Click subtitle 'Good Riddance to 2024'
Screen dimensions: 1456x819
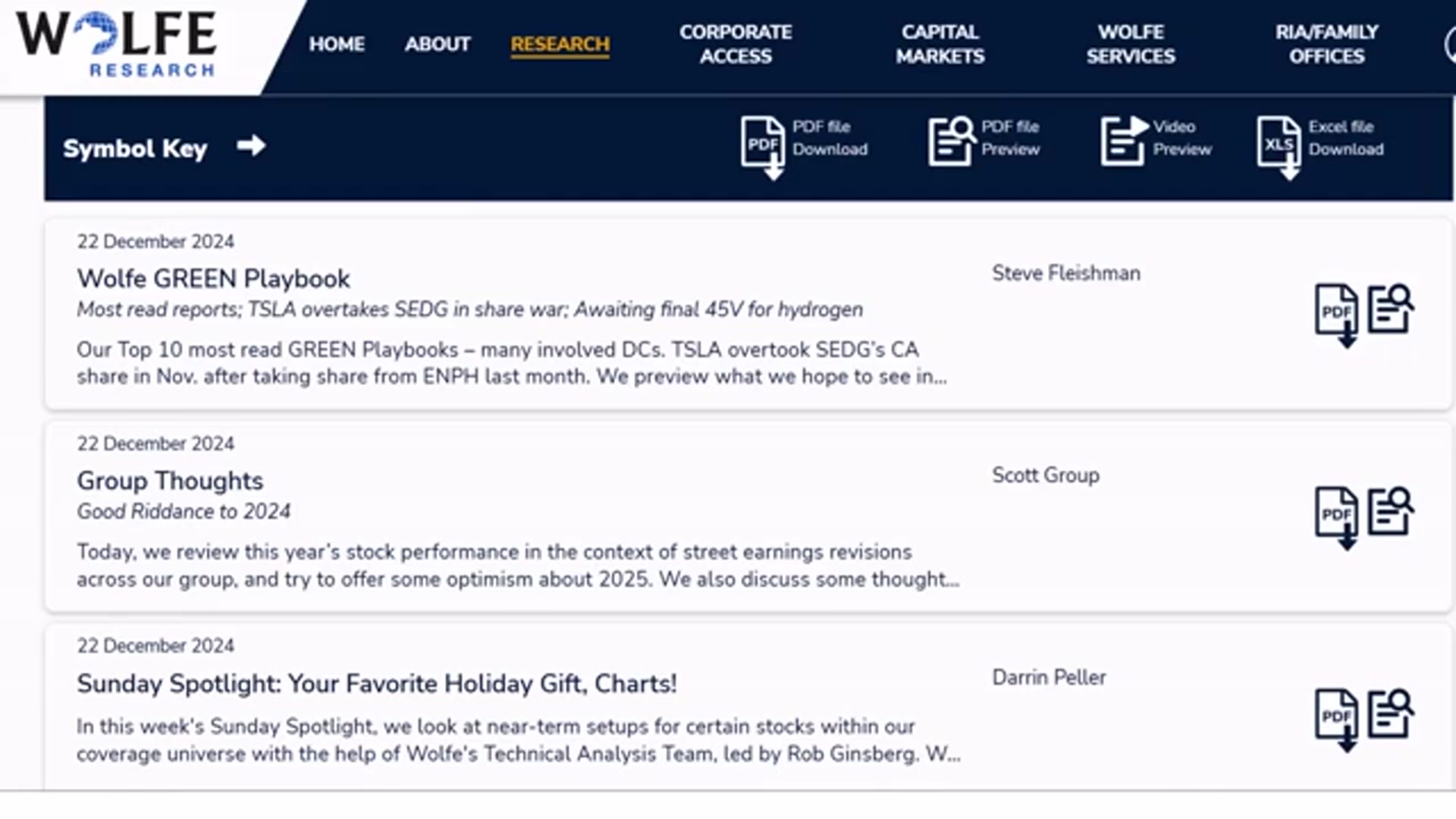[184, 511]
